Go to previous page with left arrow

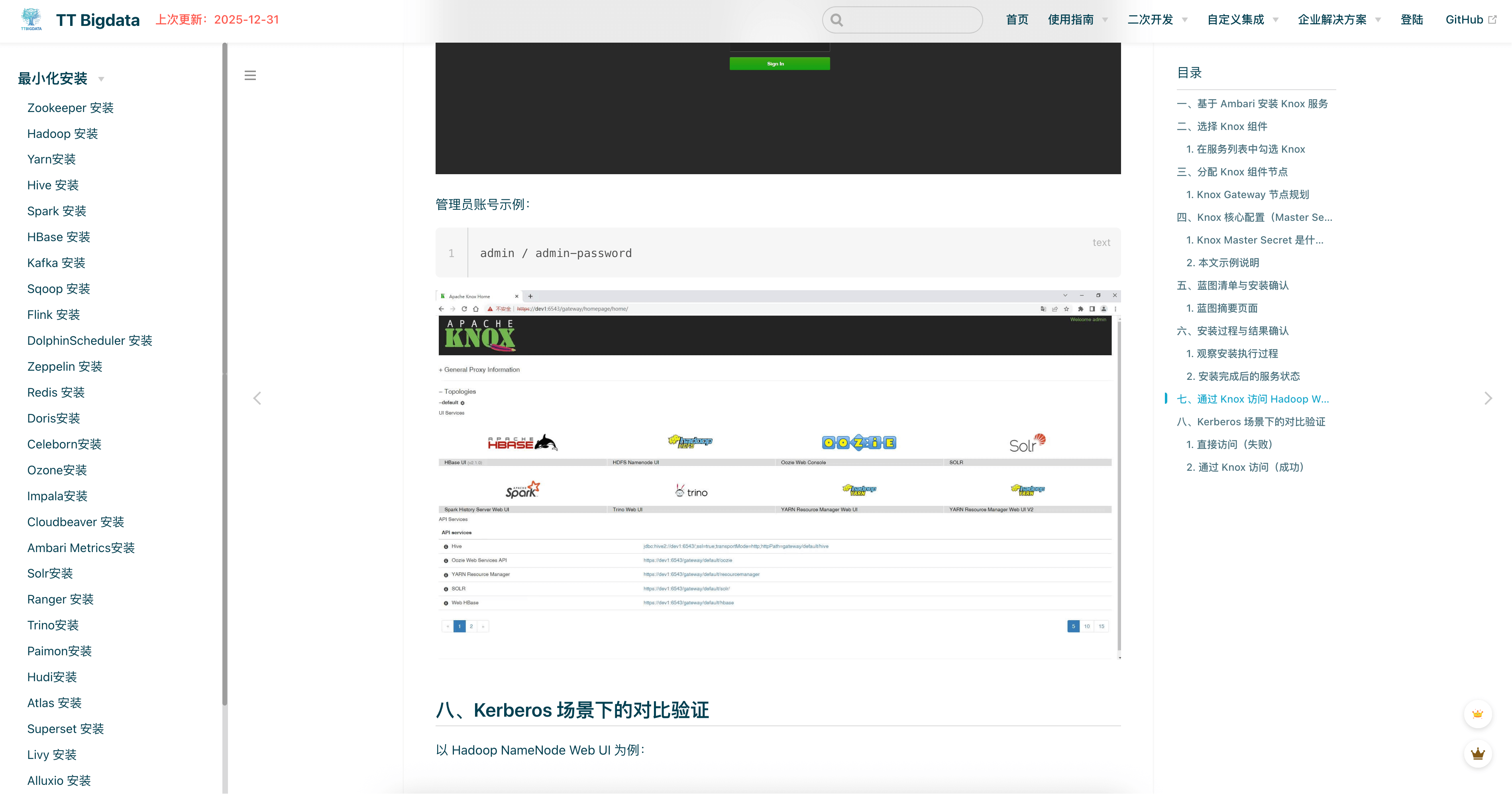click(x=257, y=399)
